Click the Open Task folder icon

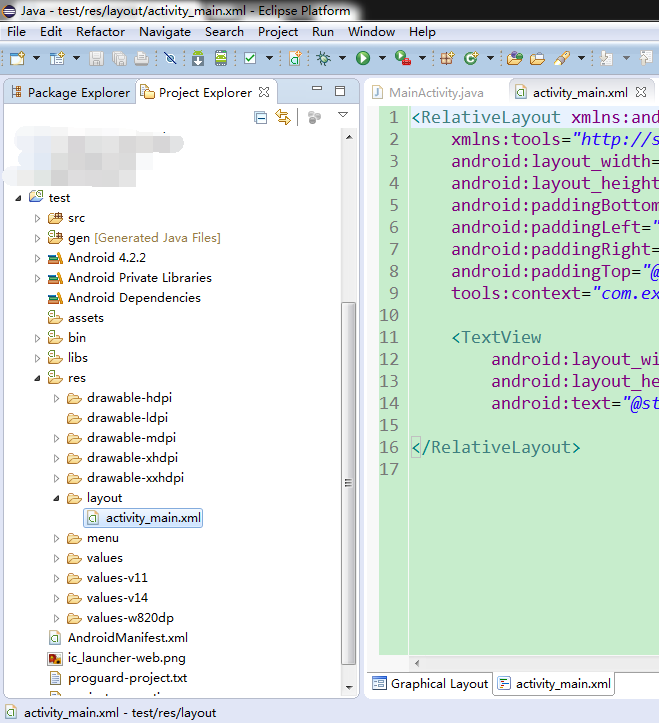pos(538,59)
